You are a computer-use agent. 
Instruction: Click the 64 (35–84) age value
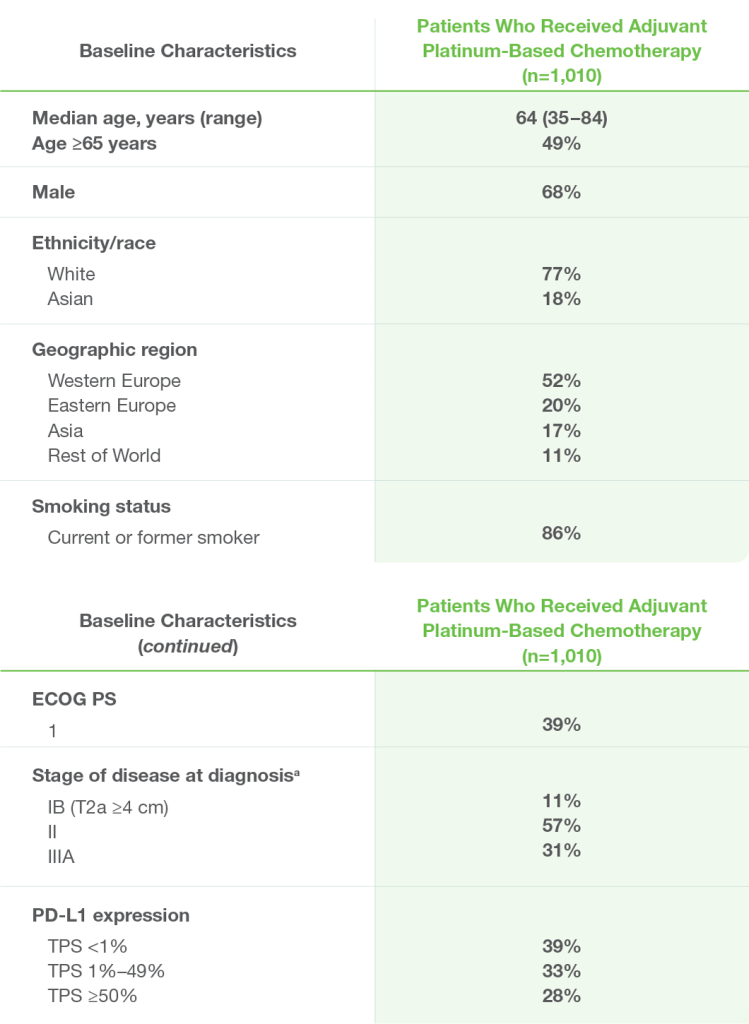pos(561,118)
